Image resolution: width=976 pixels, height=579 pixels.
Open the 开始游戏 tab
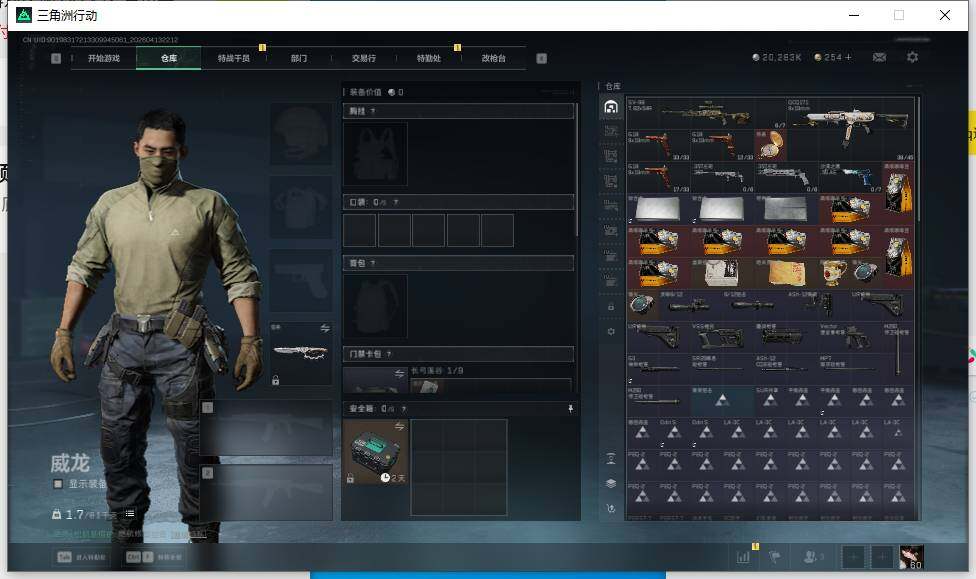(103, 59)
